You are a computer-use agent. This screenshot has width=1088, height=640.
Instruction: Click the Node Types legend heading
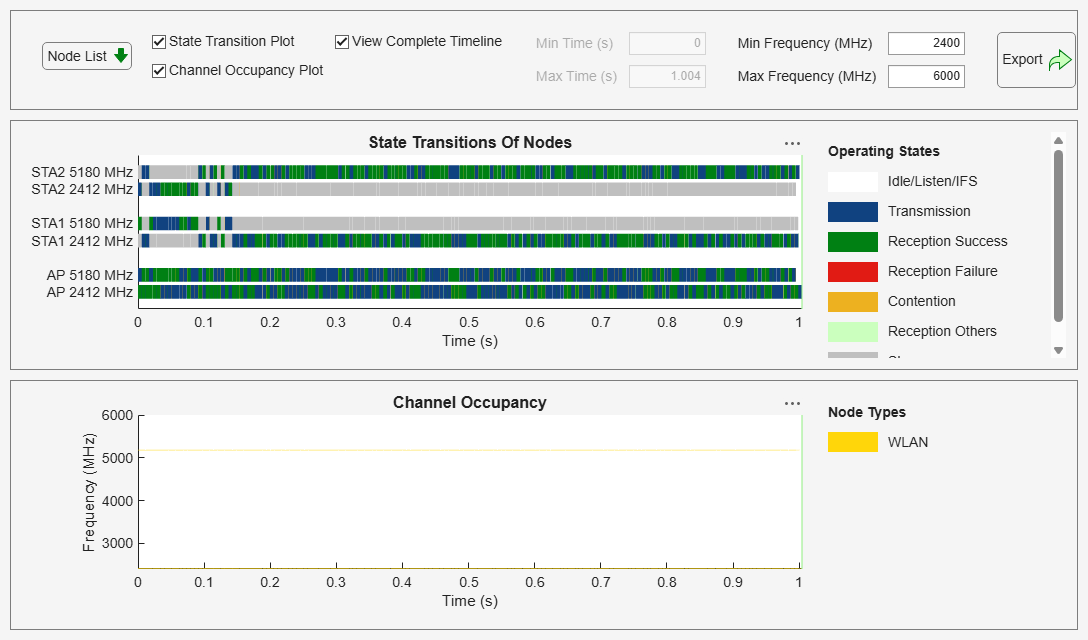coord(867,412)
